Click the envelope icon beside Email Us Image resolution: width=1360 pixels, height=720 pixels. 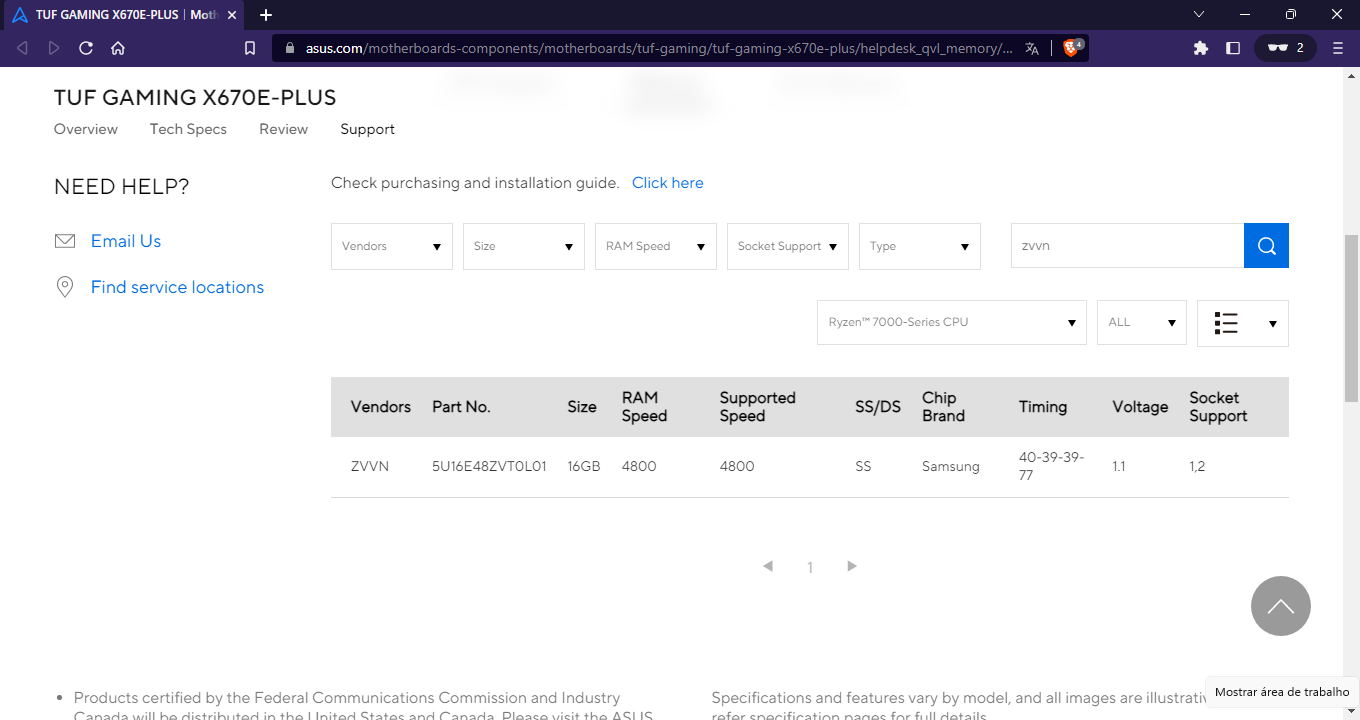[x=65, y=241]
